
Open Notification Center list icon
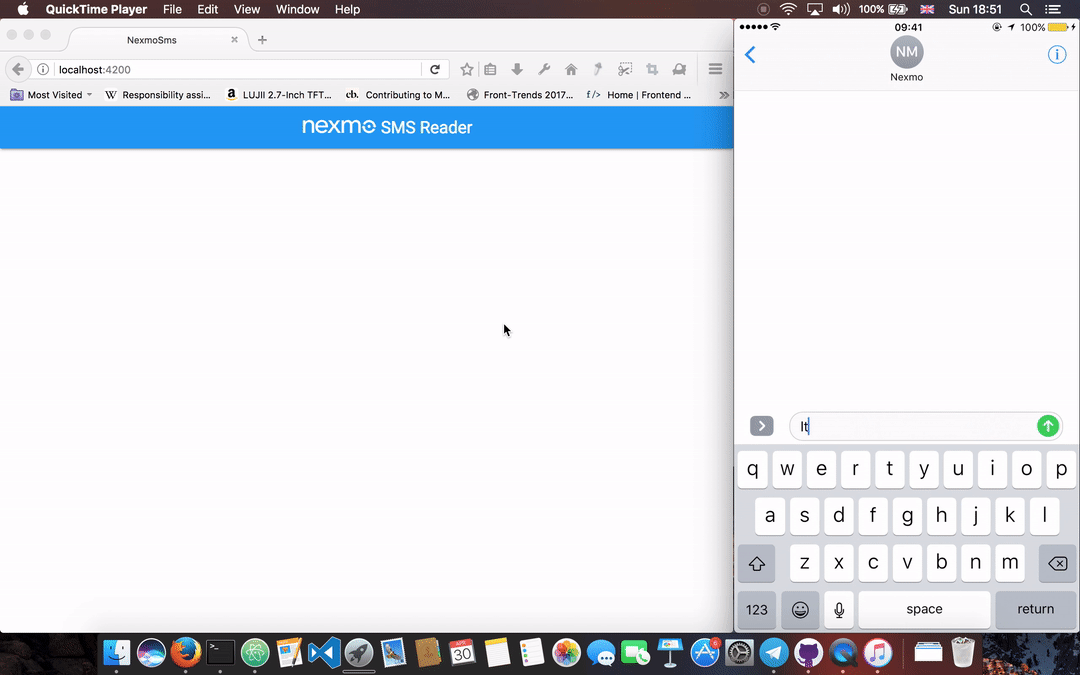1053,9
